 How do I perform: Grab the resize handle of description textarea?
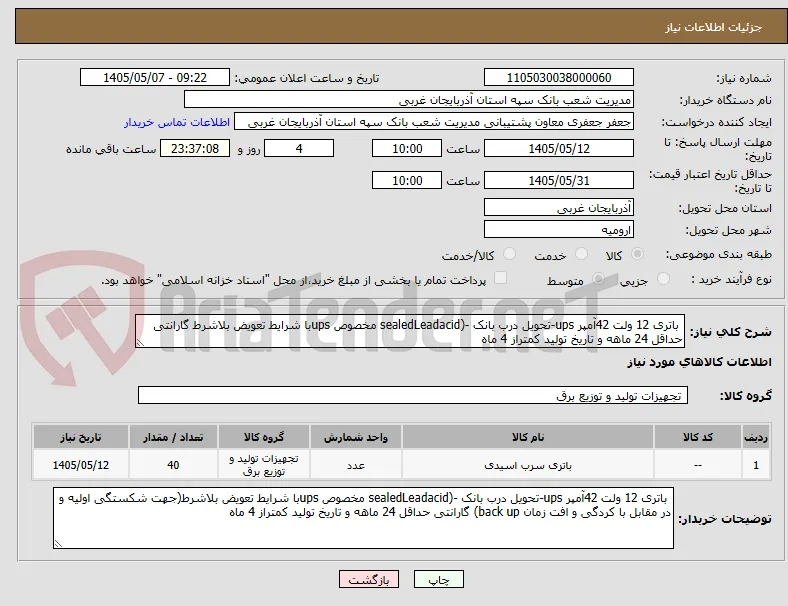(x=140, y=343)
